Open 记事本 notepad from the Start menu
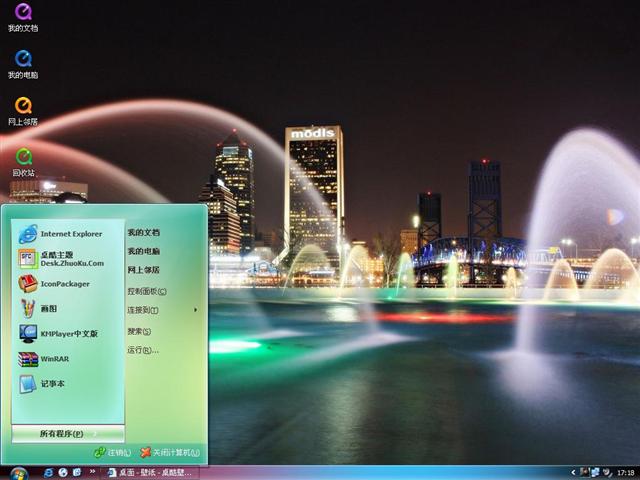Screen dimensions: 640x480 tap(50, 384)
